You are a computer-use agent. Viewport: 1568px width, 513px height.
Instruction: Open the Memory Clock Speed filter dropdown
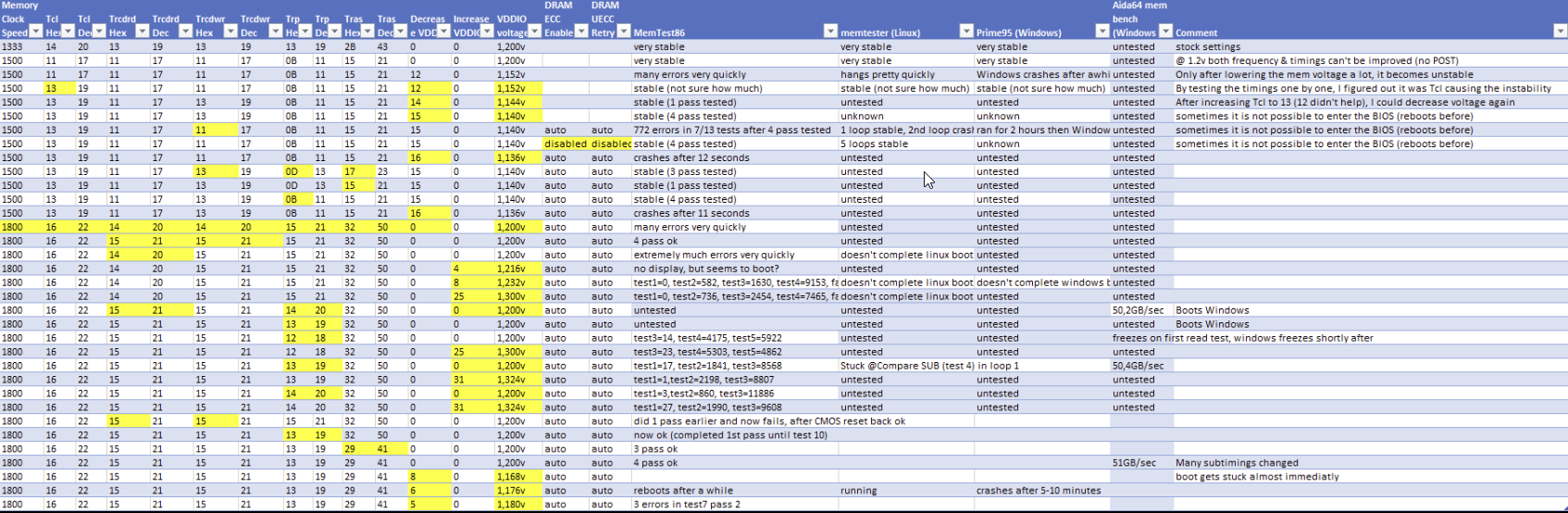pyautogui.click(x=36, y=31)
